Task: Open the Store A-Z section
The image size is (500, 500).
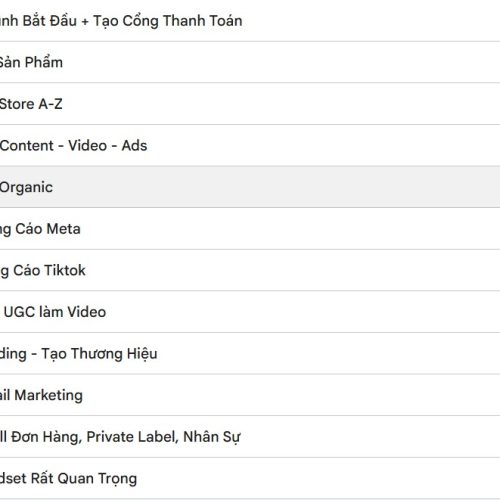Action: coord(250,104)
